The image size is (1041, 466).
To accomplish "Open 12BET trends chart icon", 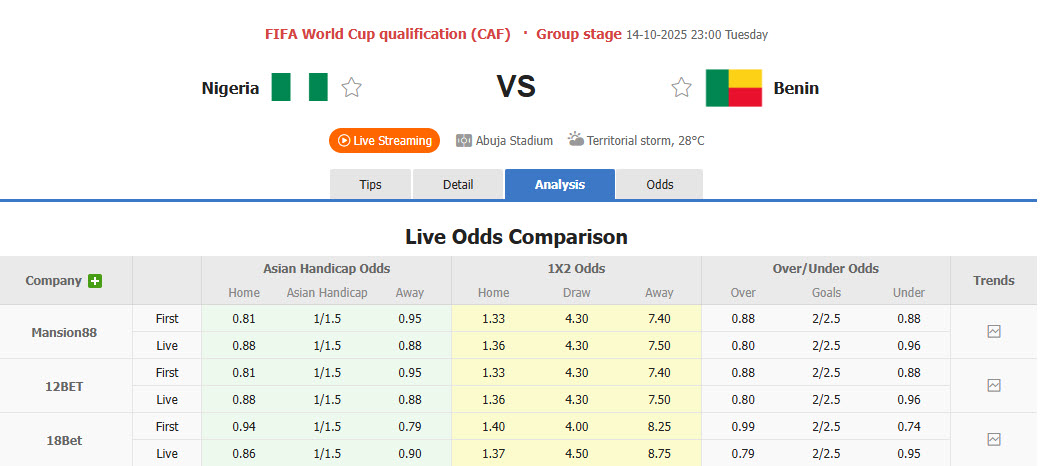I will coord(993,385).
